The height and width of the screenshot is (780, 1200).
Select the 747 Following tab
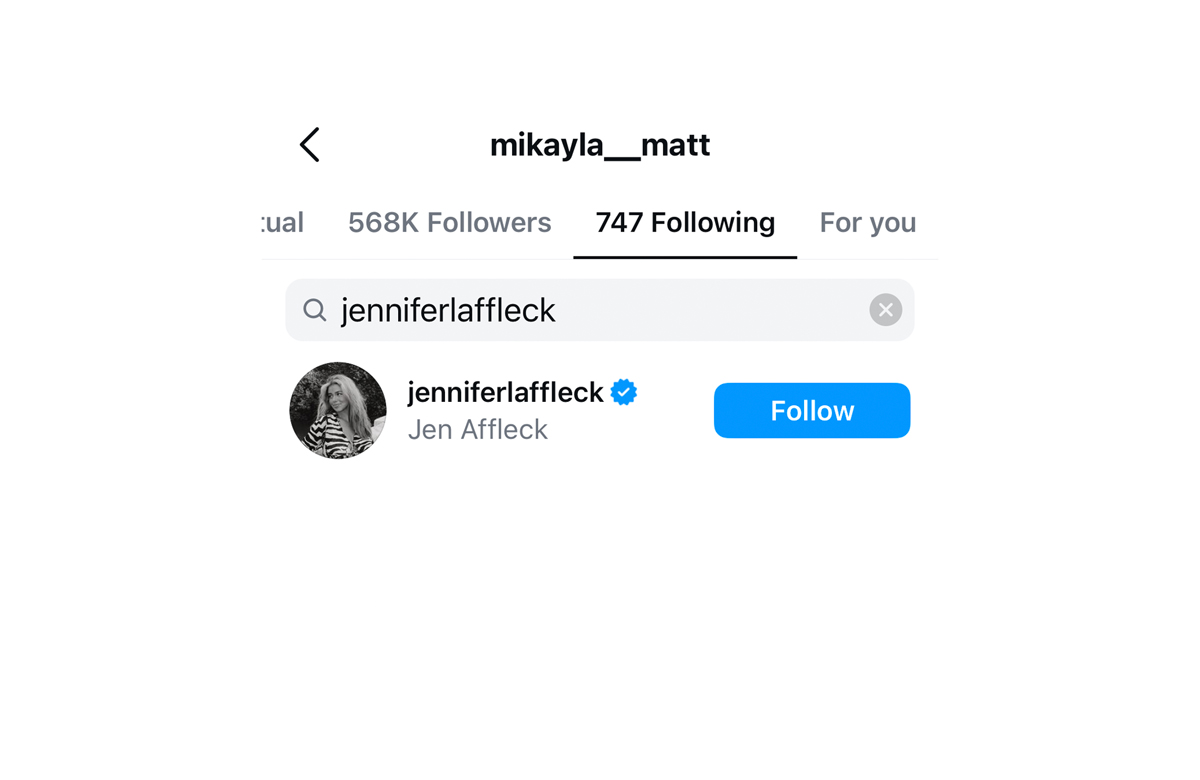685,222
